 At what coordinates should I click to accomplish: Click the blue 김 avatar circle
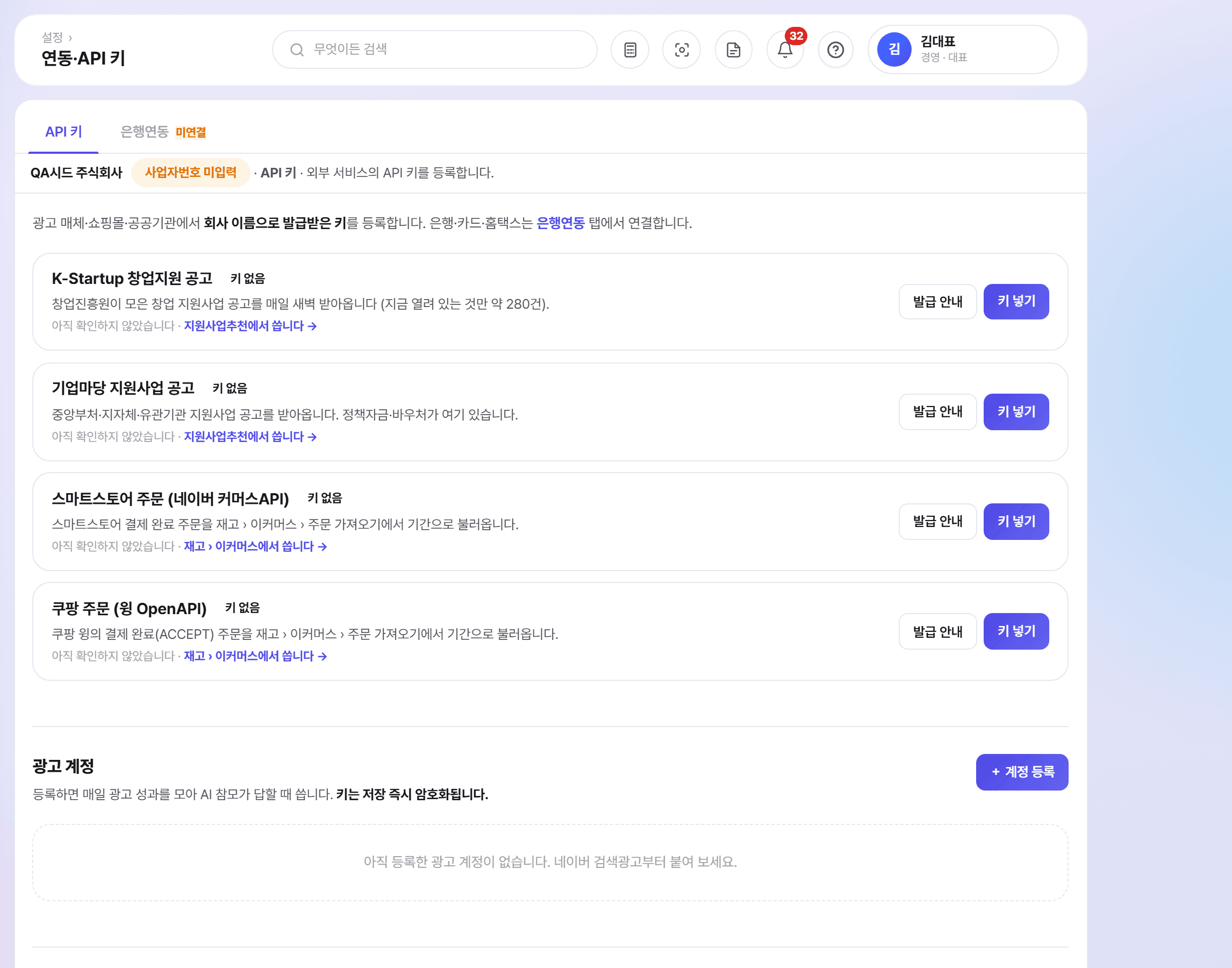click(x=894, y=49)
